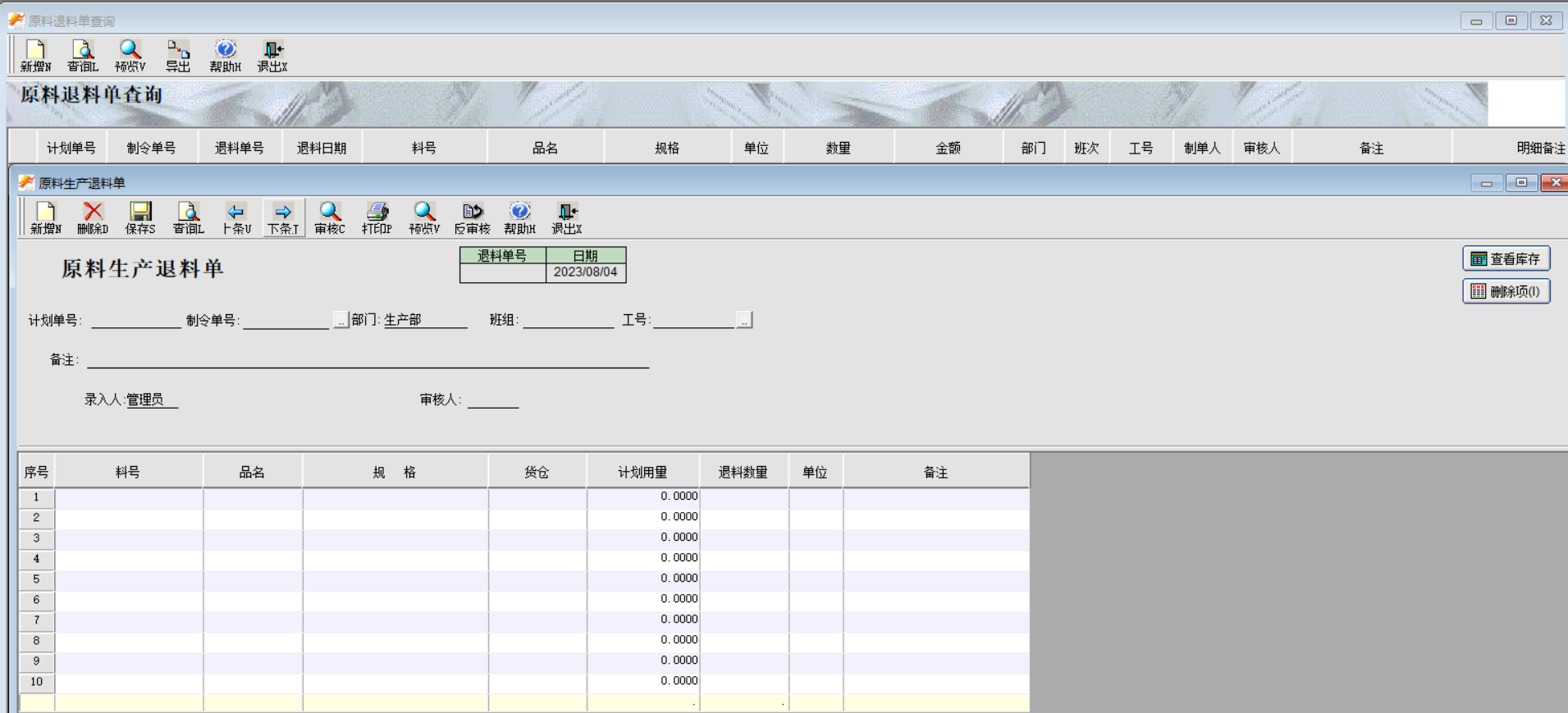Click 计划单号 input field
Viewport: 1568px width, 713px height.
135,320
